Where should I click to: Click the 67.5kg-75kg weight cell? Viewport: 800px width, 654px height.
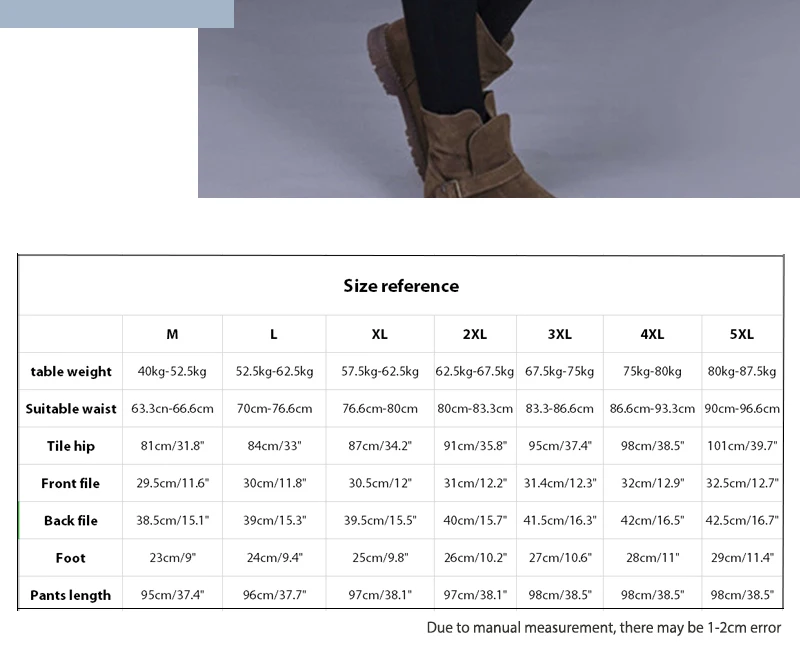(560, 371)
